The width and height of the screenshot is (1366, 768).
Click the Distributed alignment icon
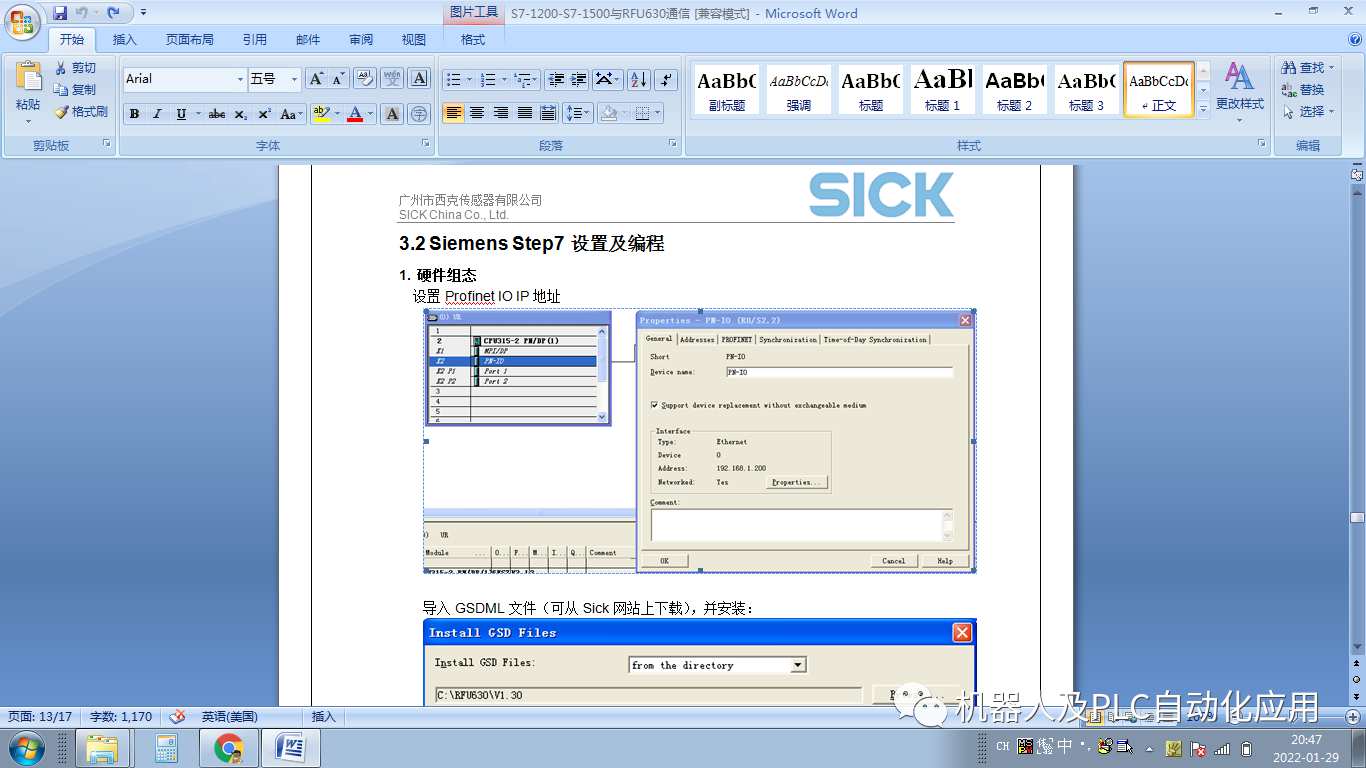click(x=548, y=113)
